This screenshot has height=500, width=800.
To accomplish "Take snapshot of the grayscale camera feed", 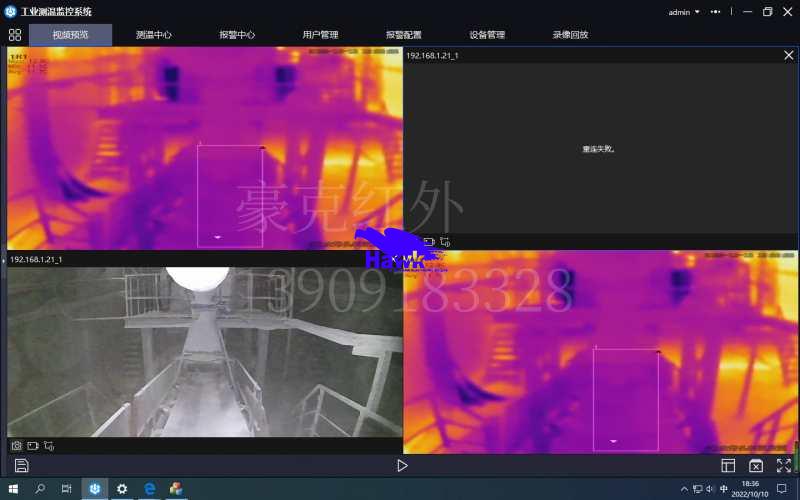I will (16, 445).
